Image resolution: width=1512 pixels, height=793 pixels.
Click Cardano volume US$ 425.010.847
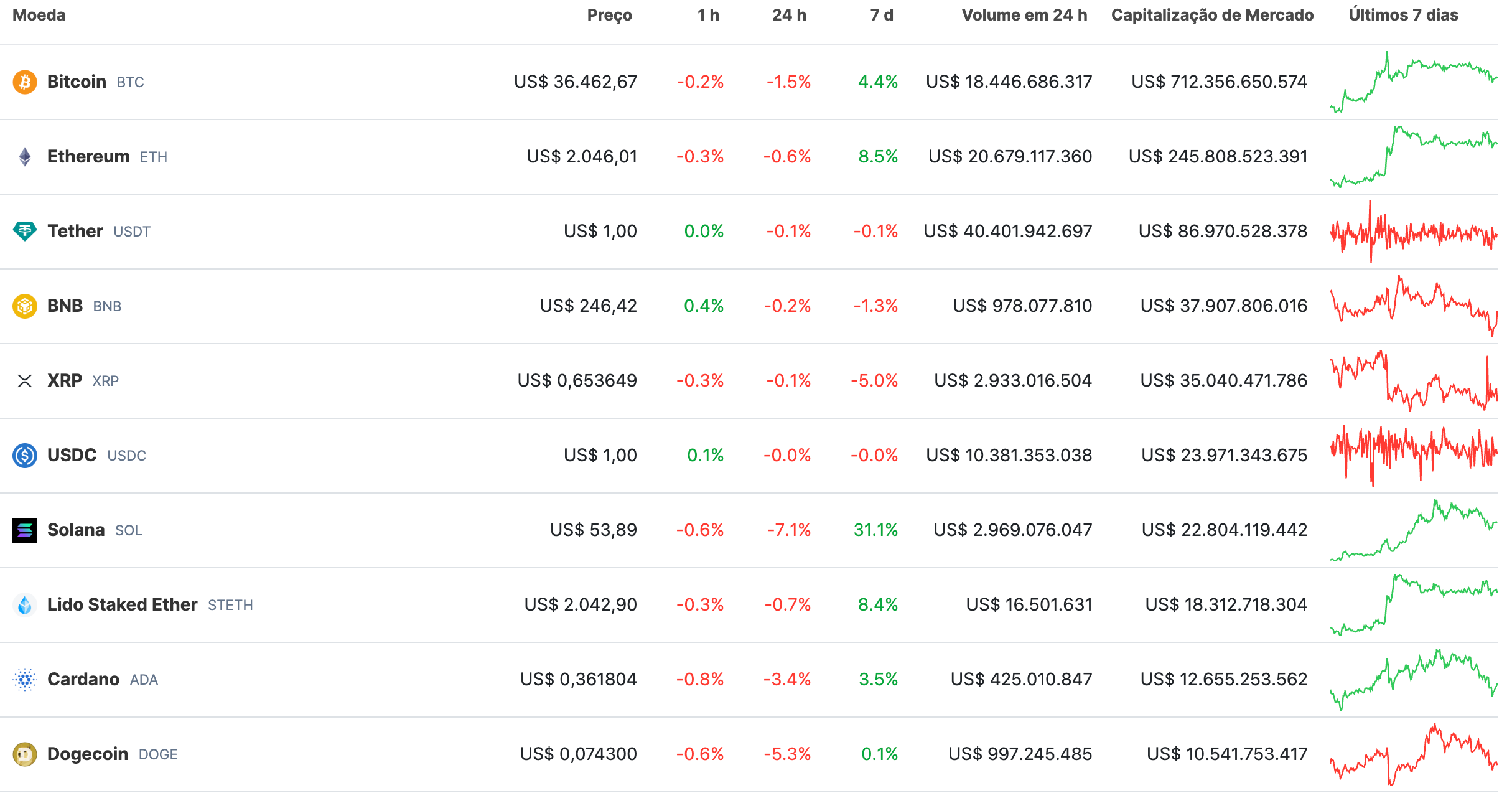coord(1021,680)
